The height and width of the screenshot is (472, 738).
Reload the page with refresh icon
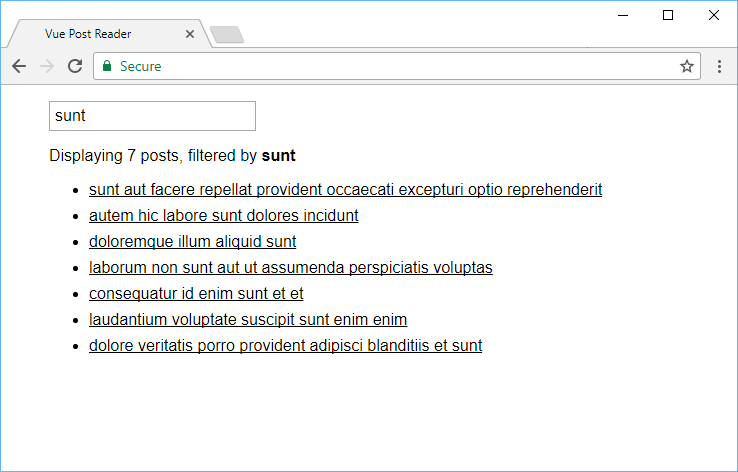pos(75,66)
